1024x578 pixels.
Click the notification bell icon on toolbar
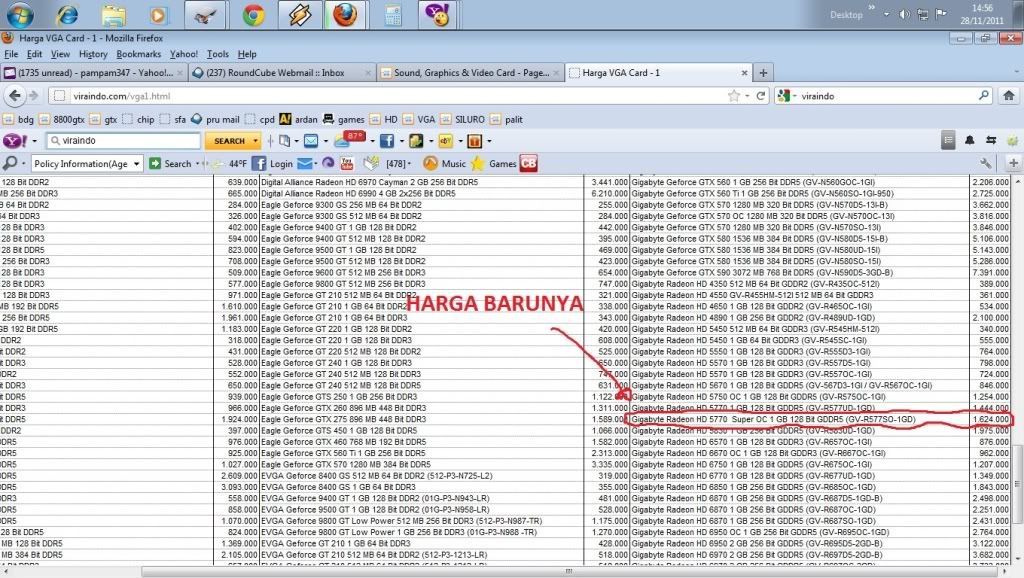tap(970, 140)
